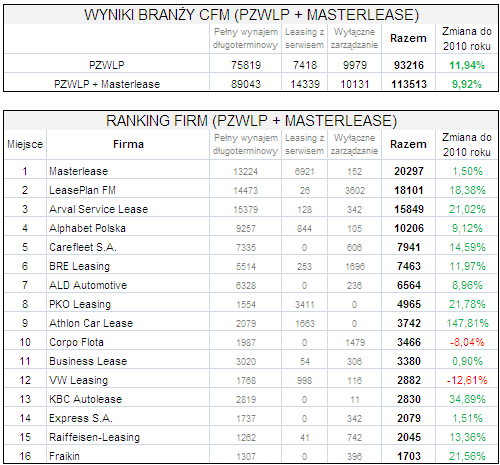Click the RANKING FIRM table title
500x465 pixels.
click(x=252, y=121)
